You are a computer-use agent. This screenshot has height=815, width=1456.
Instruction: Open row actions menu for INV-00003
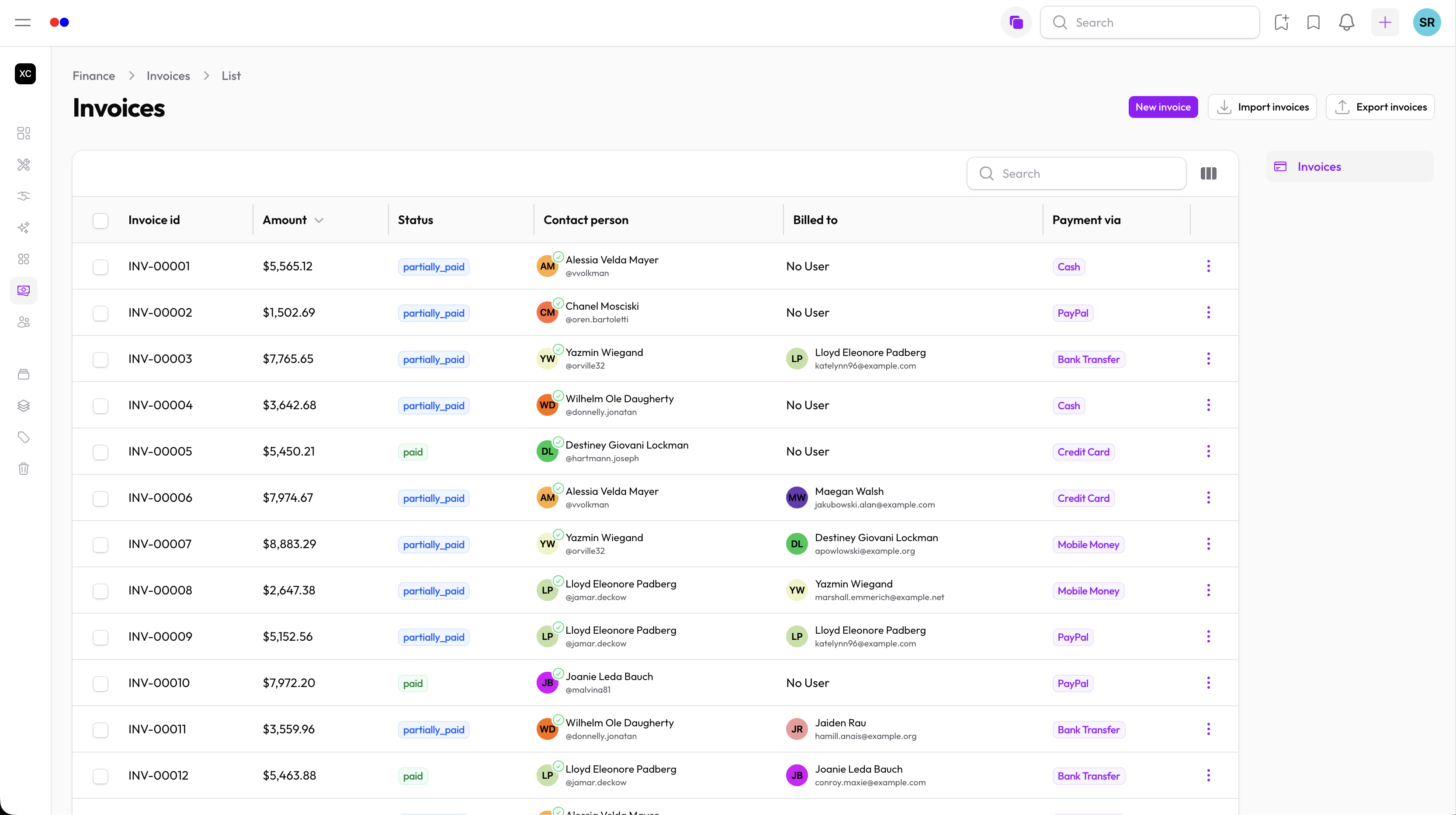[x=1208, y=359]
